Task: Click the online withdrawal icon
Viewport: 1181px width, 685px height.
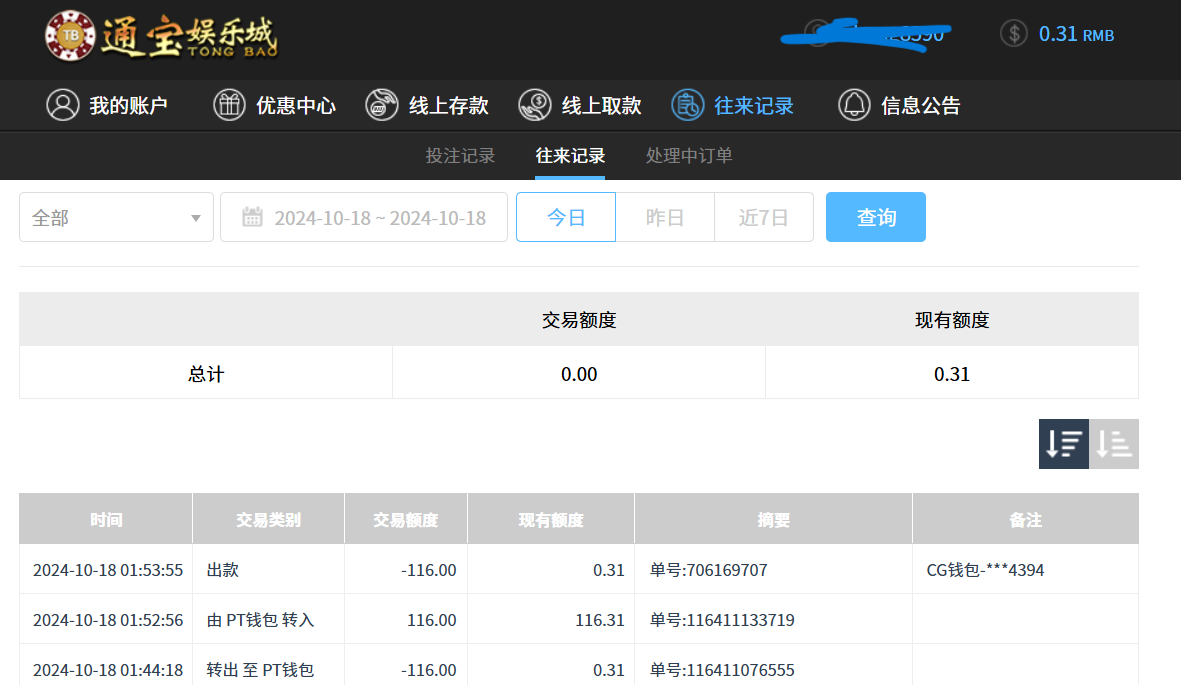Action: [535, 105]
